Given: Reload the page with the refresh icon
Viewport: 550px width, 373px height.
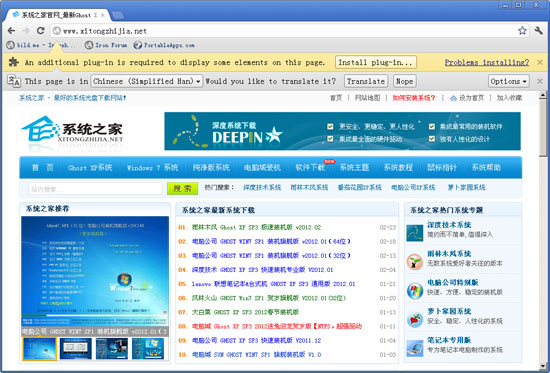Looking at the screenshot, I should [x=41, y=31].
